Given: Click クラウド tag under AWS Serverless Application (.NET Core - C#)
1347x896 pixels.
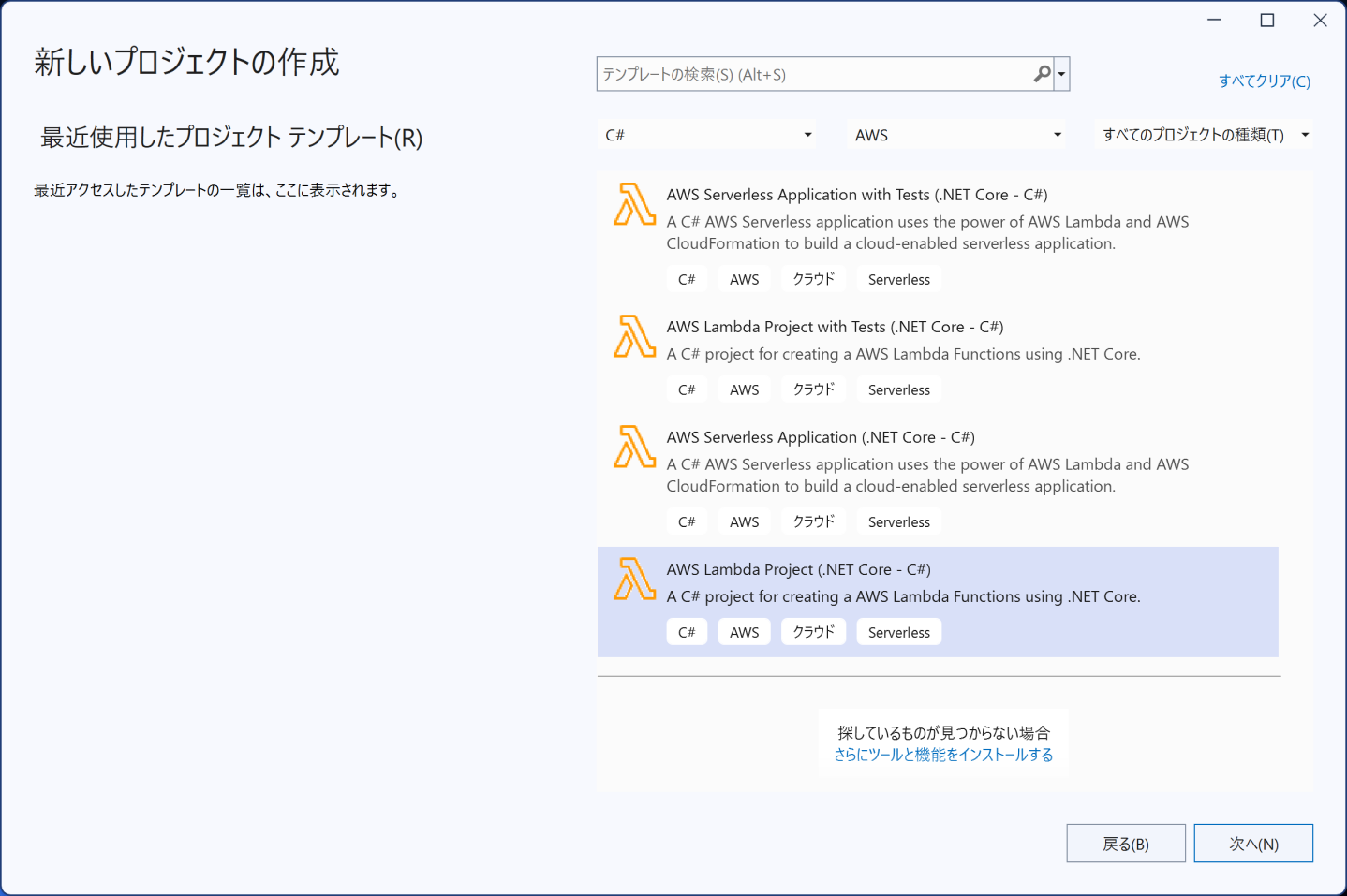Looking at the screenshot, I should click(x=814, y=521).
